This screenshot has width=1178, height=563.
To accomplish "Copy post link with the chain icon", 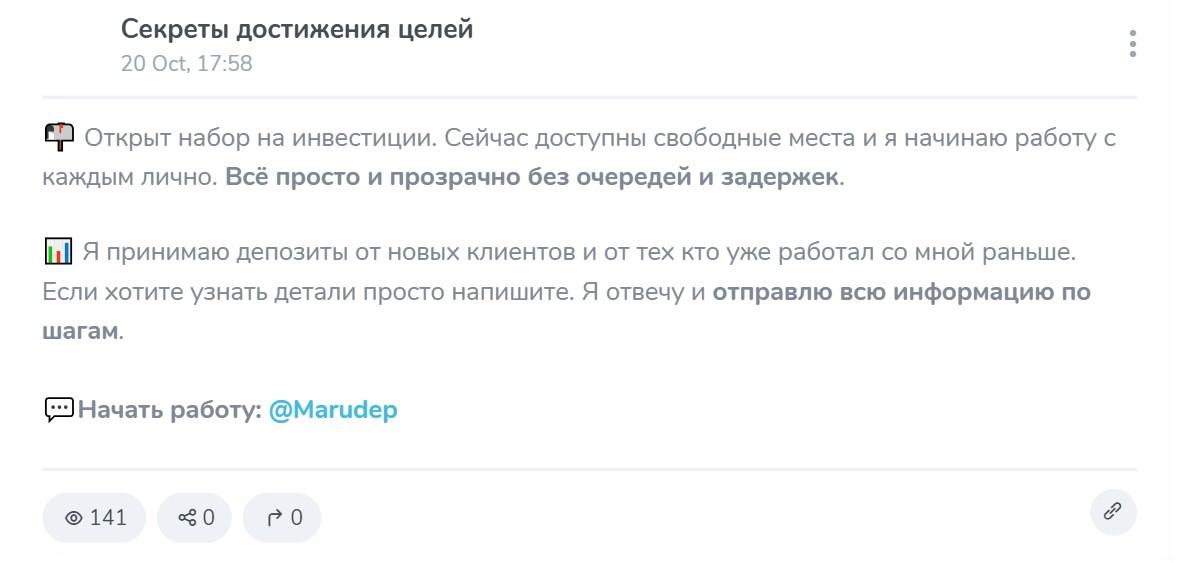I will tap(1113, 512).
